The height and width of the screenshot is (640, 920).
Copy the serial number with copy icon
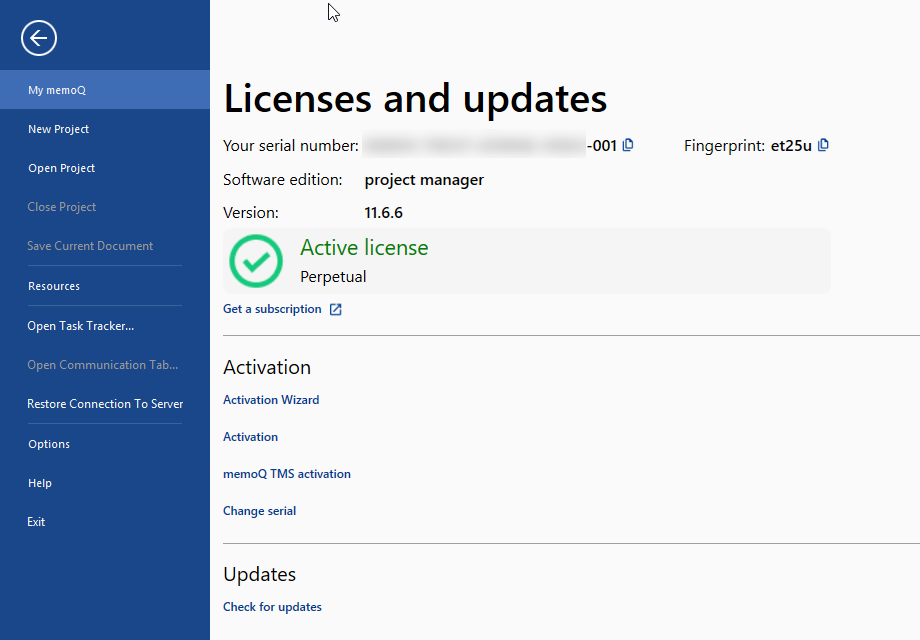coord(628,145)
